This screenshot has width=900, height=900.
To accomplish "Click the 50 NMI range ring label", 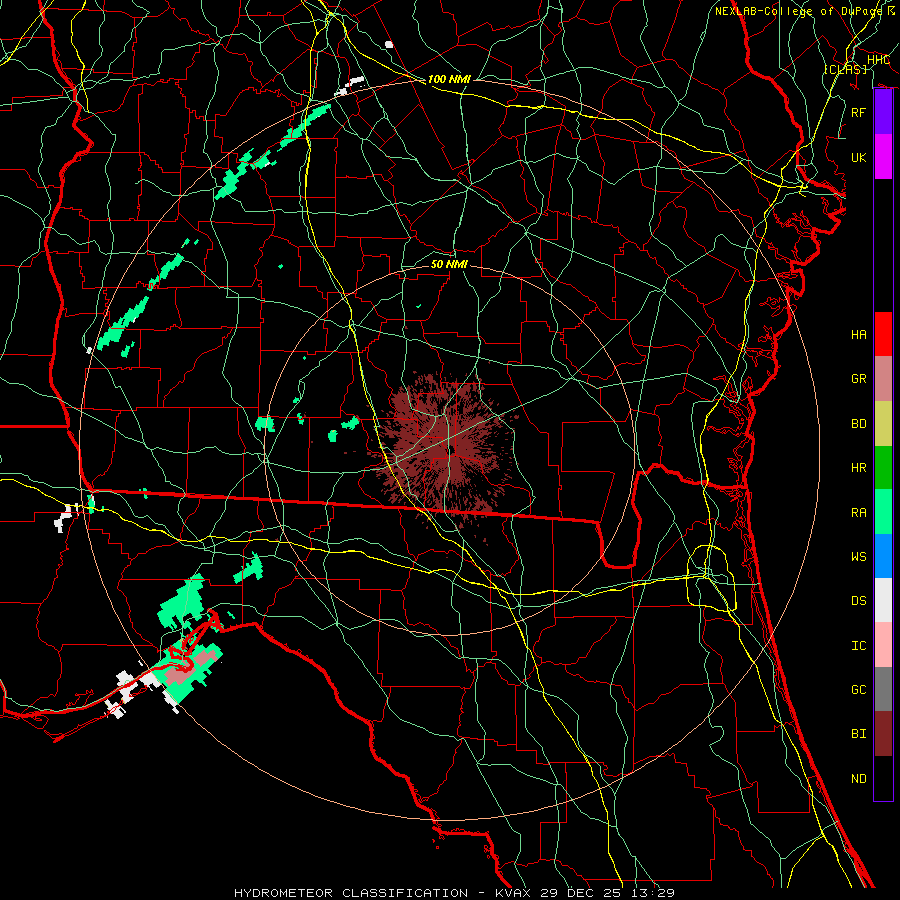I will (449, 264).
